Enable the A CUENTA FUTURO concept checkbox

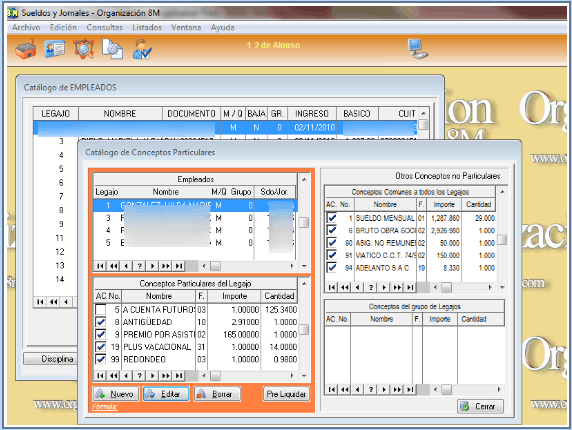pyautogui.click(x=100, y=310)
